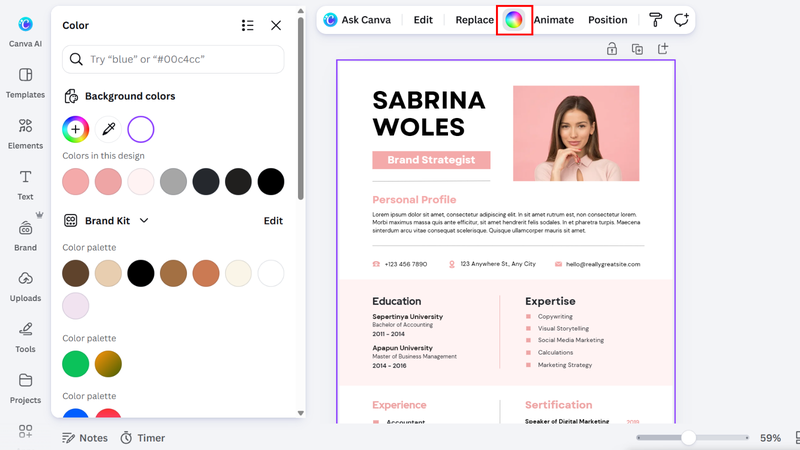Click the copy style paint roller icon
The image size is (800, 450).
coord(655,20)
